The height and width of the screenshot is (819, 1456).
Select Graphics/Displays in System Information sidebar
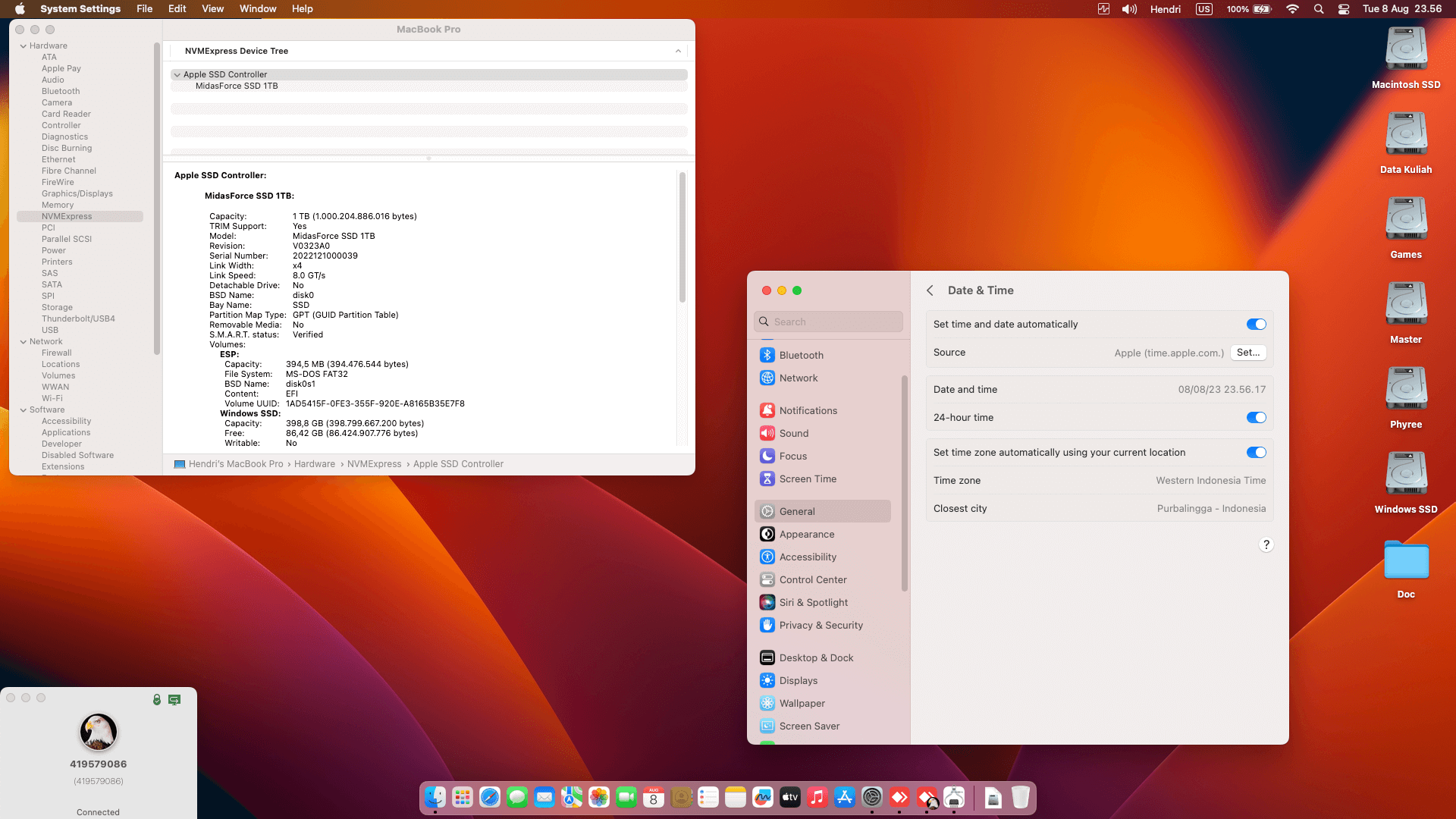[x=77, y=193]
